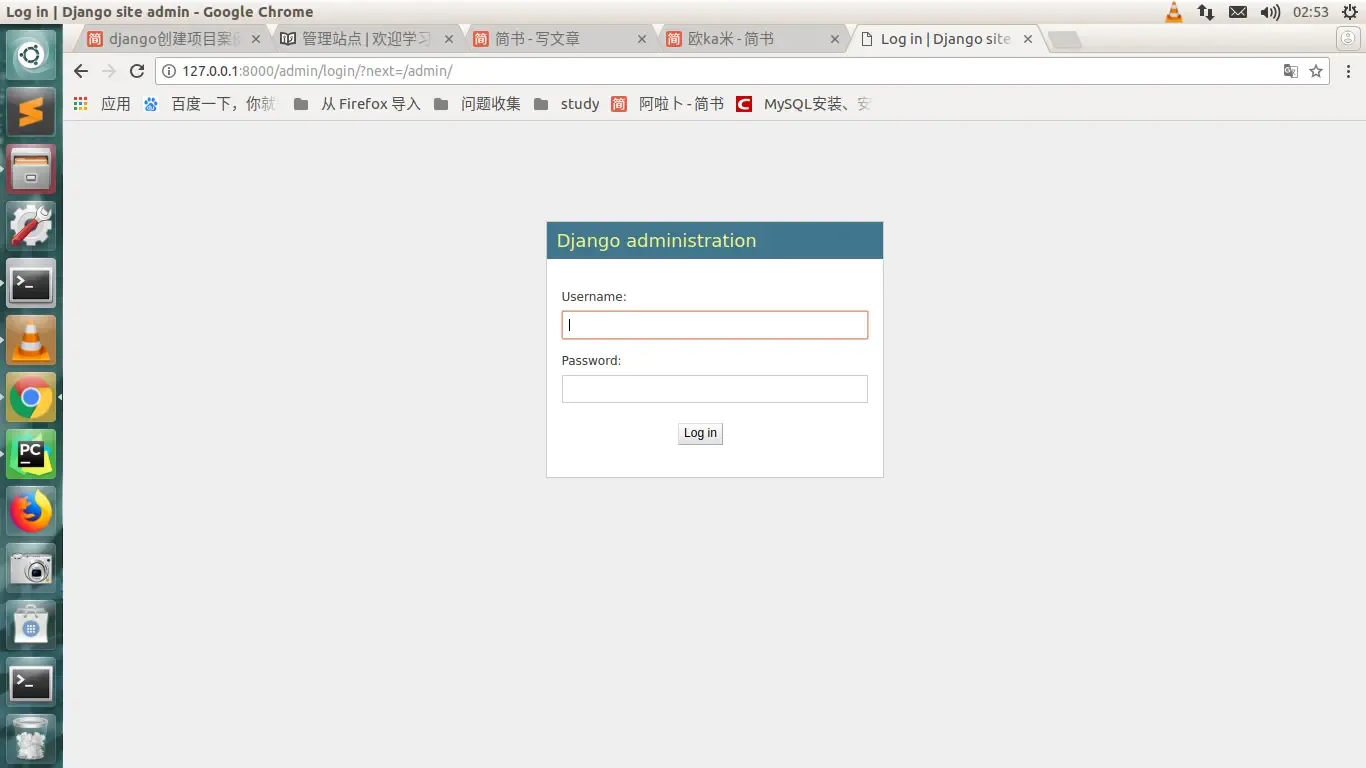Click the Log in button
This screenshot has width=1366, height=768.
click(x=700, y=433)
